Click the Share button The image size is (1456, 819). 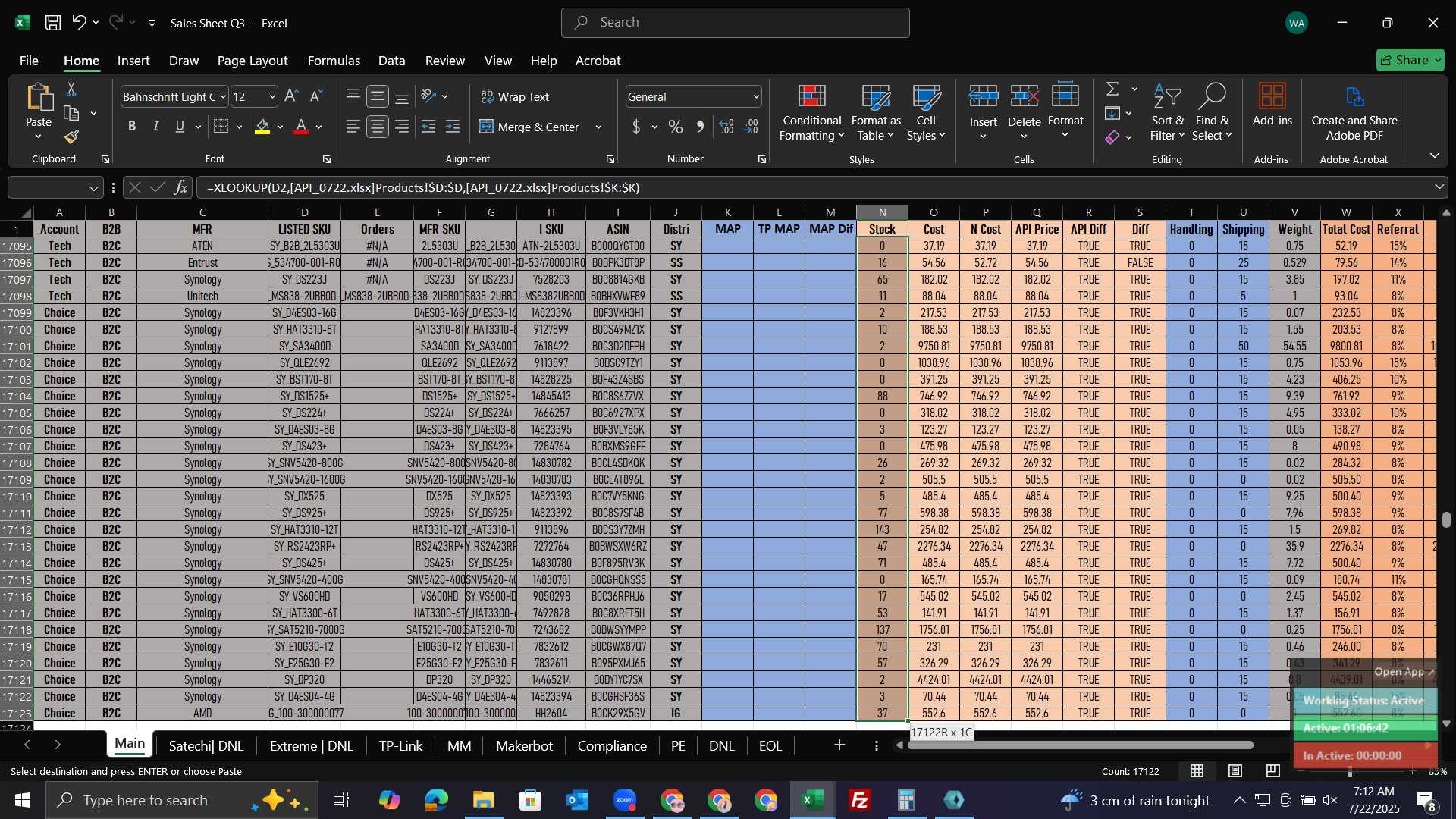[1410, 60]
